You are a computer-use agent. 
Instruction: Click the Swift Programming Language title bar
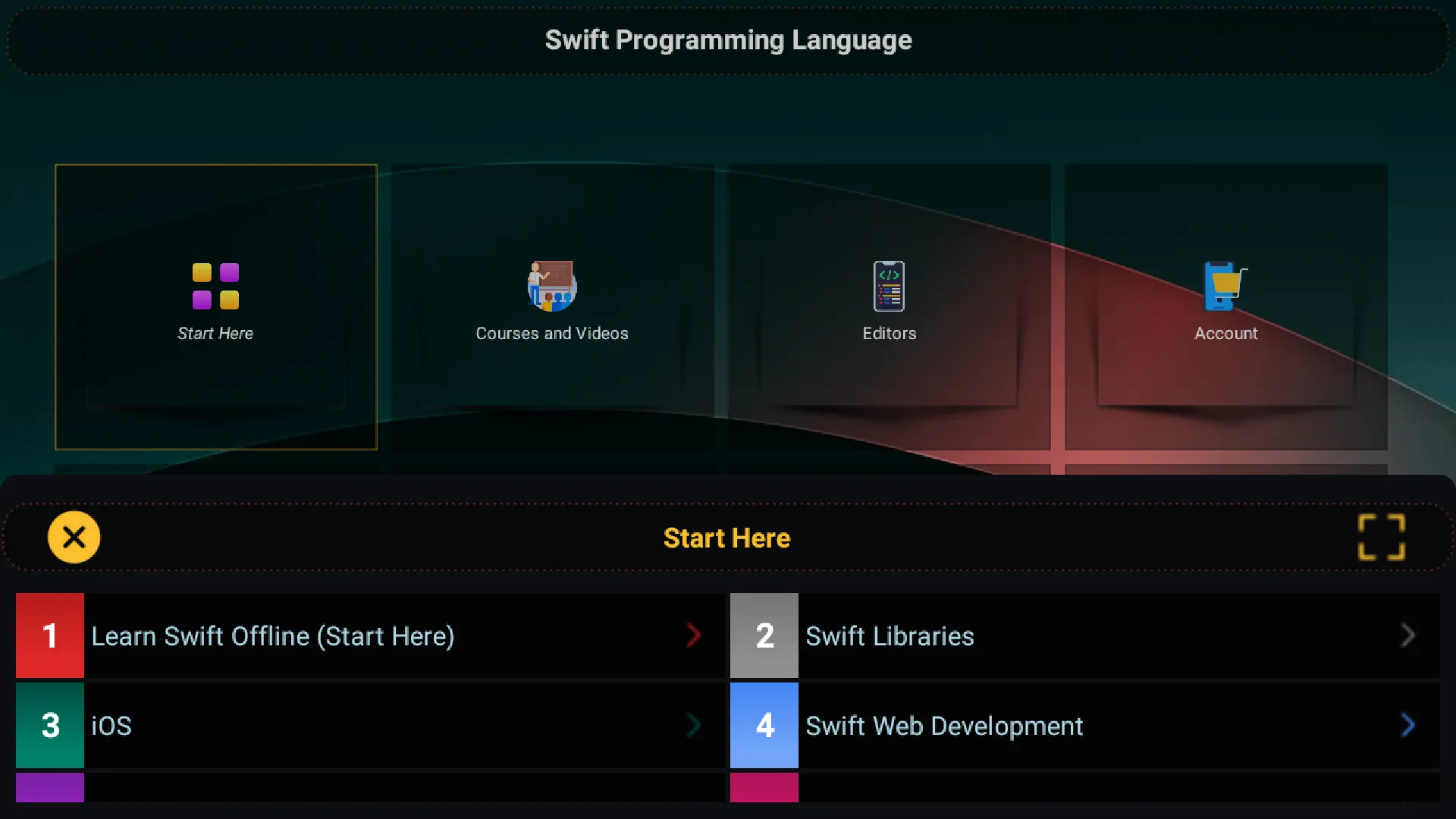728,40
